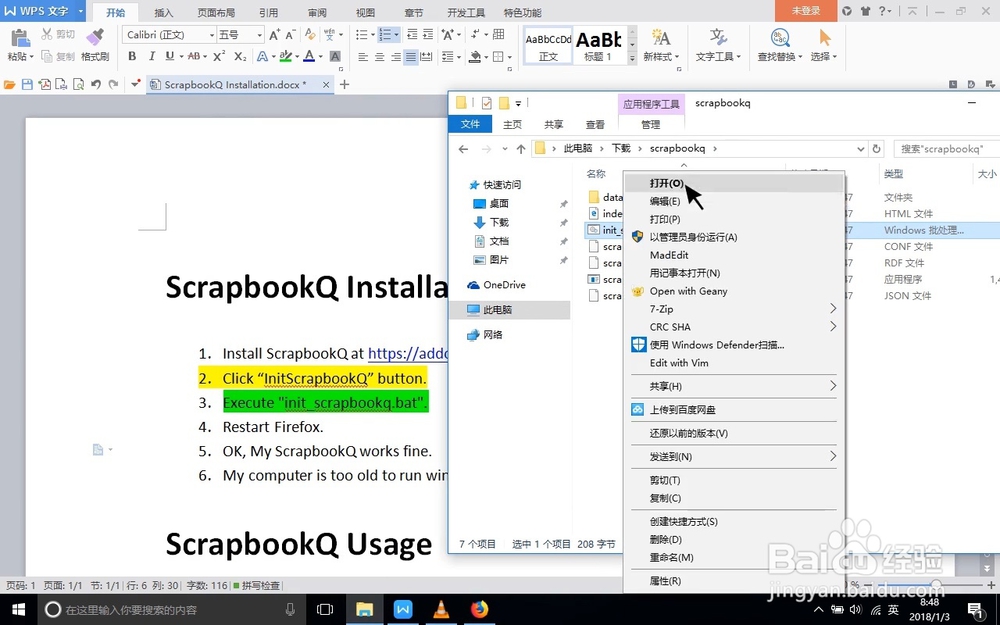Toggle underline formatting
The height and width of the screenshot is (625, 1000).
coord(169,56)
